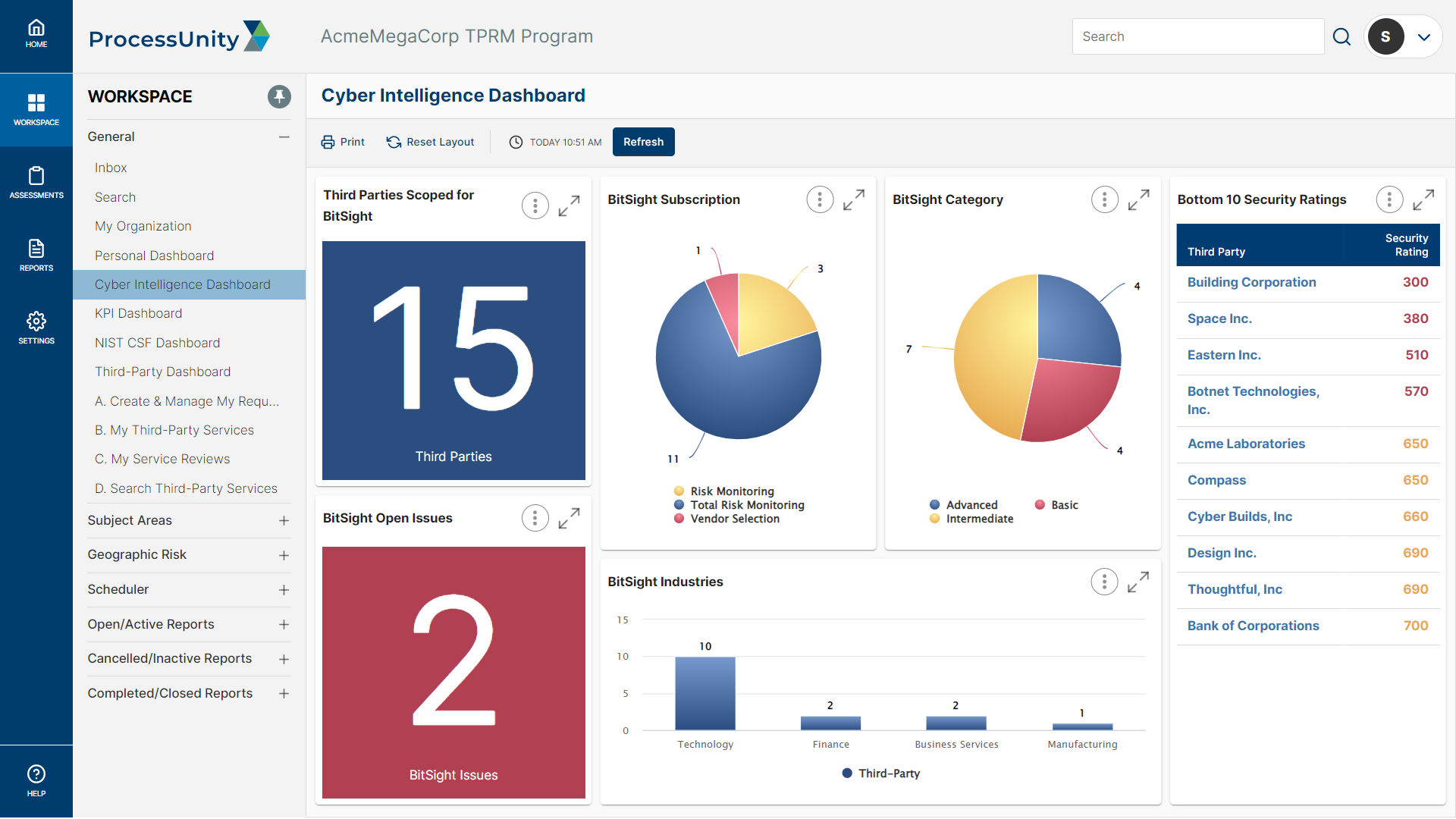This screenshot has height=819, width=1456.
Task: Expand Geographic Risk section
Action: 284,555
